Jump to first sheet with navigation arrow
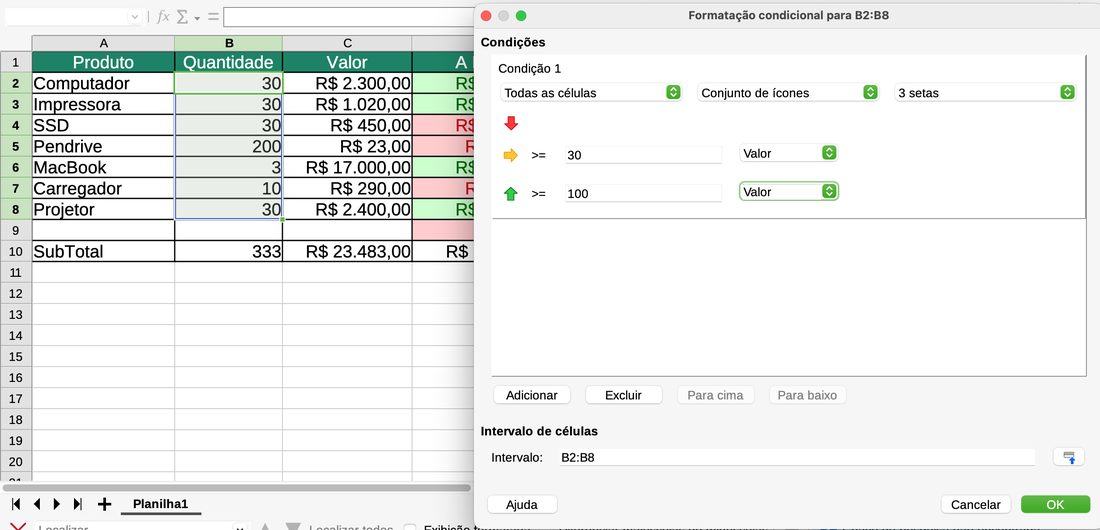This screenshot has height=530, width=1100. point(16,503)
